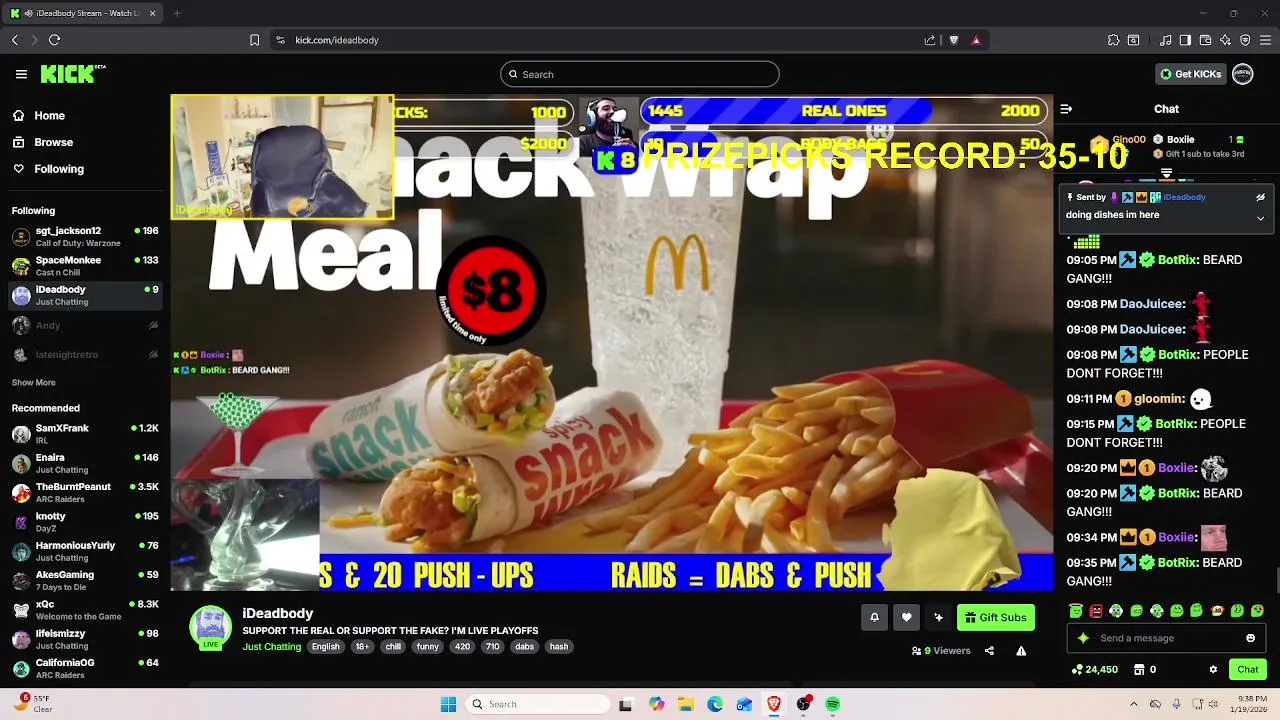Open Enaira recommended channel
The width and height of the screenshot is (1280, 720).
(85, 463)
